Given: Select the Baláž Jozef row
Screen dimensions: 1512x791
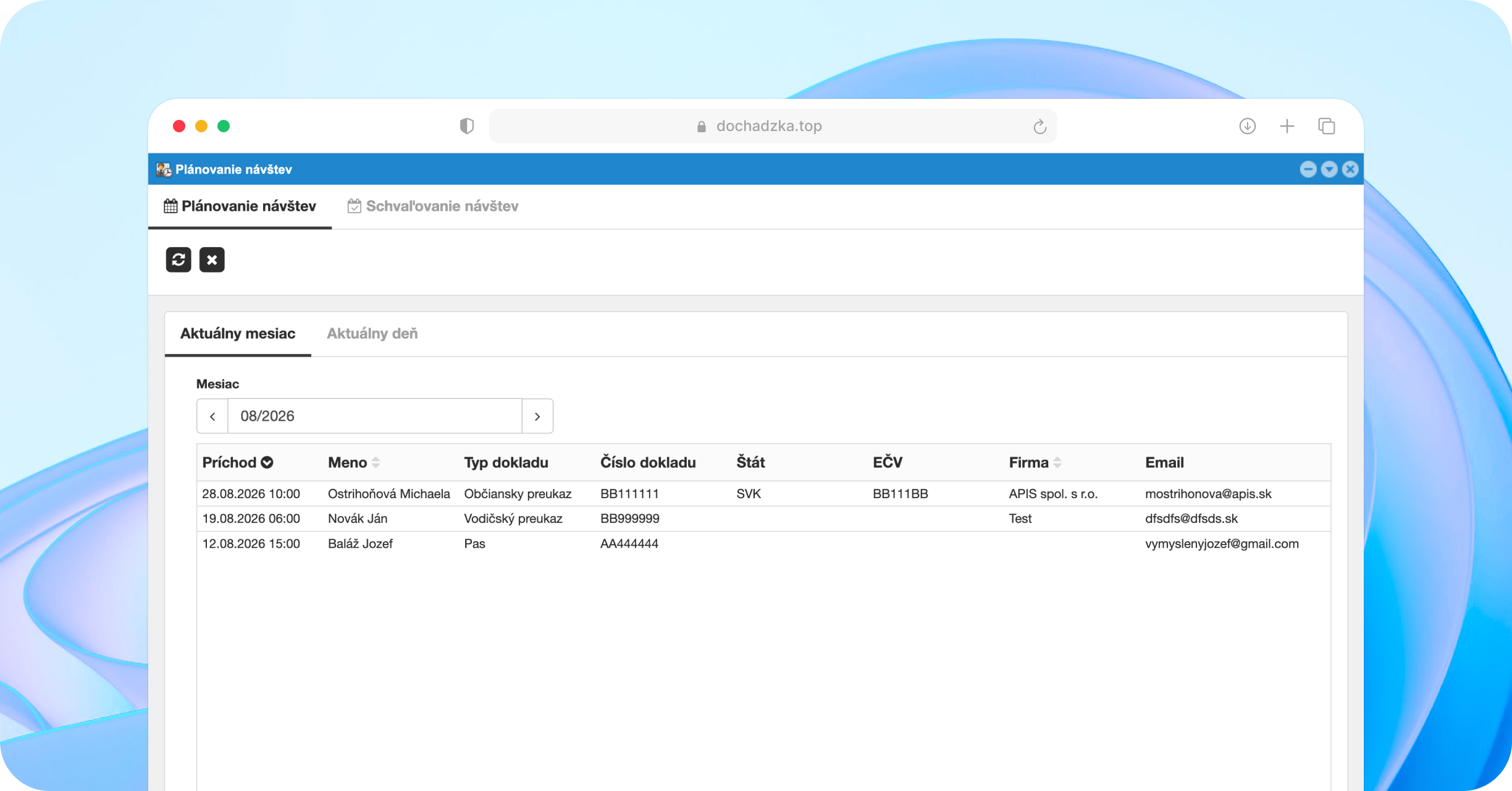Looking at the screenshot, I should pyautogui.click(x=764, y=544).
